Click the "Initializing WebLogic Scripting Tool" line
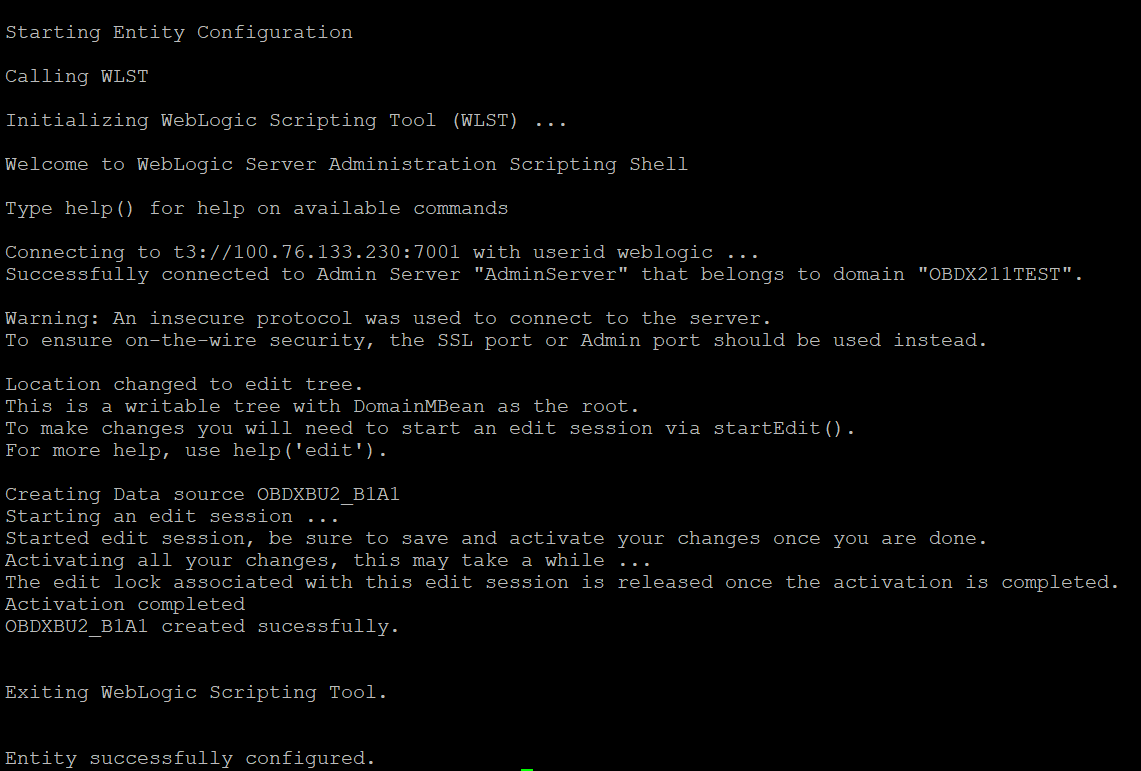1141x771 pixels. pyautogui.click(x=286, y=120)
